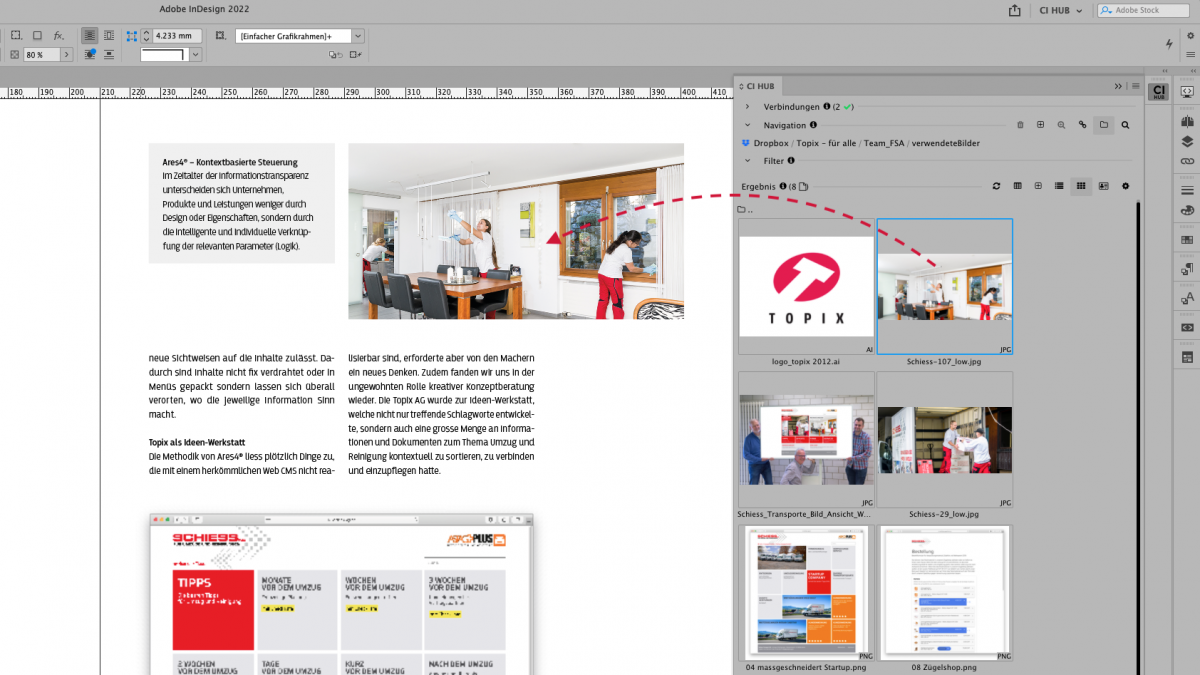Select the Schiess-107_low.jpg thumbnail

coord(944,285)
